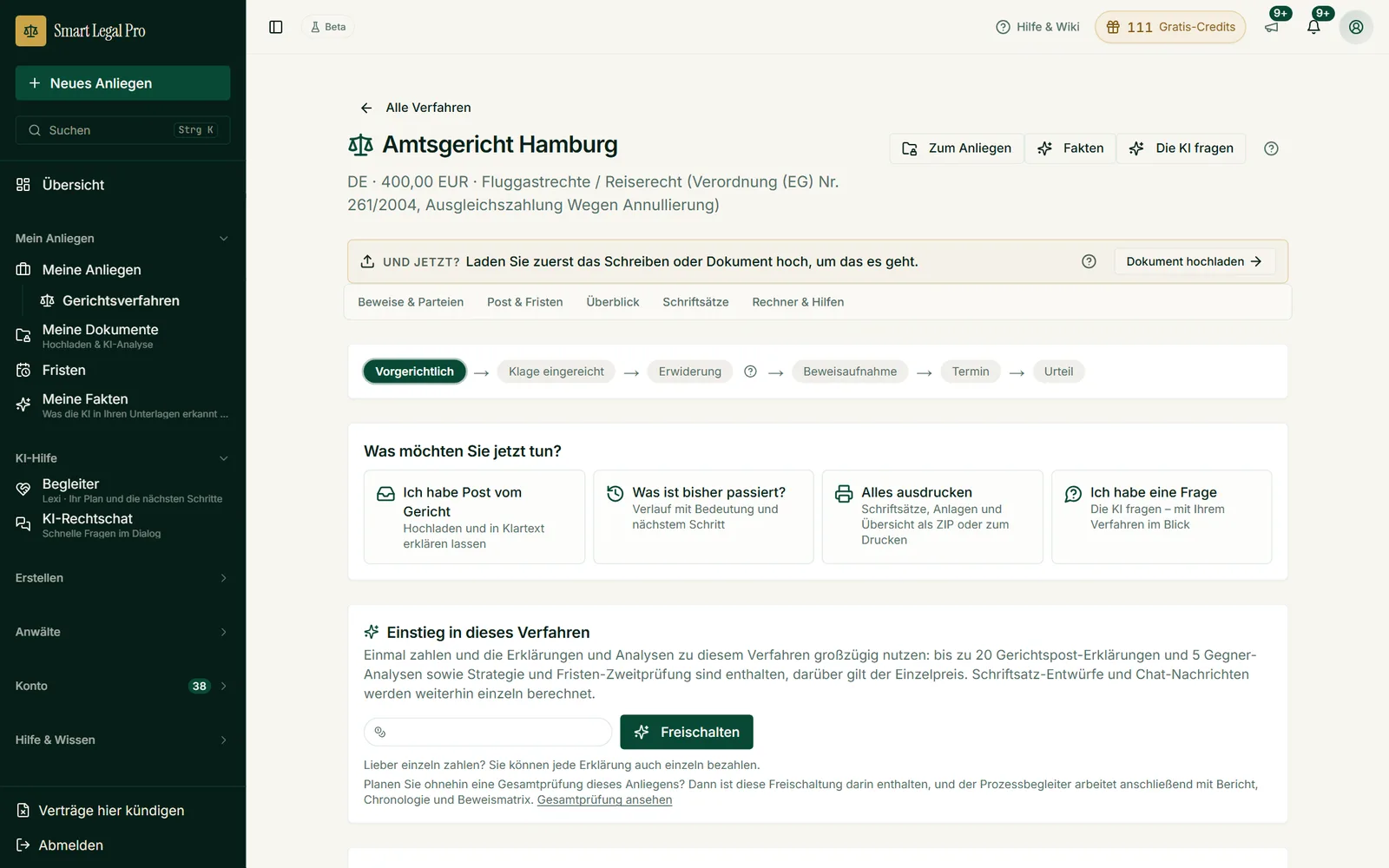Open Begleiter assistant in the sidebar

point(122,490)
